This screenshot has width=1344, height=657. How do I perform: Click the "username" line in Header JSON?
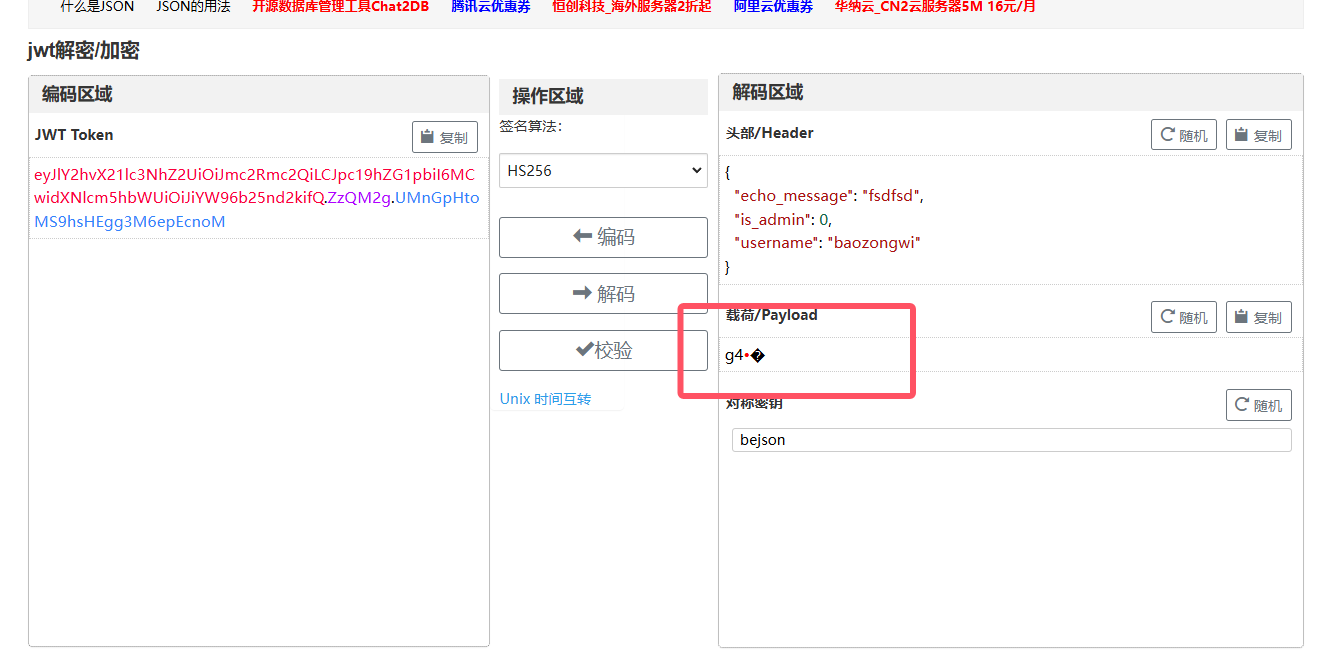click(x=826, y=242)
